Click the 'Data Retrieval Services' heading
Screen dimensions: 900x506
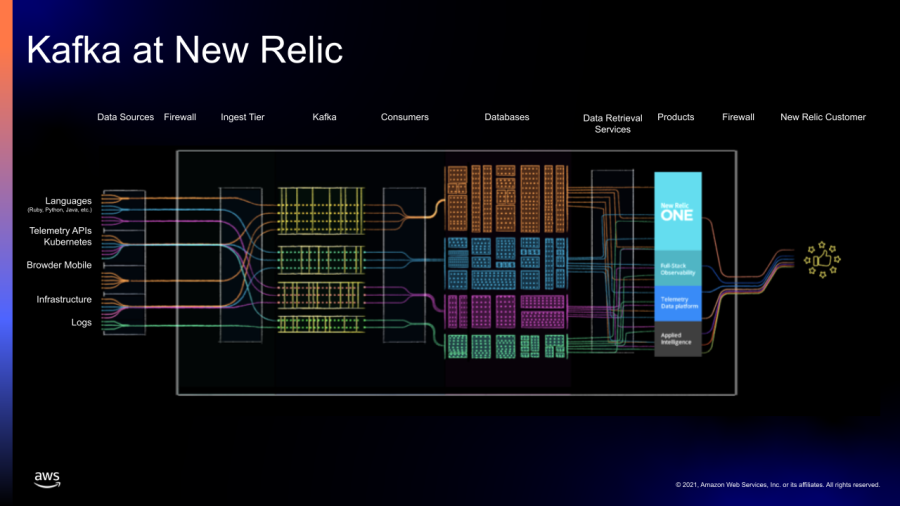[612, 123]
